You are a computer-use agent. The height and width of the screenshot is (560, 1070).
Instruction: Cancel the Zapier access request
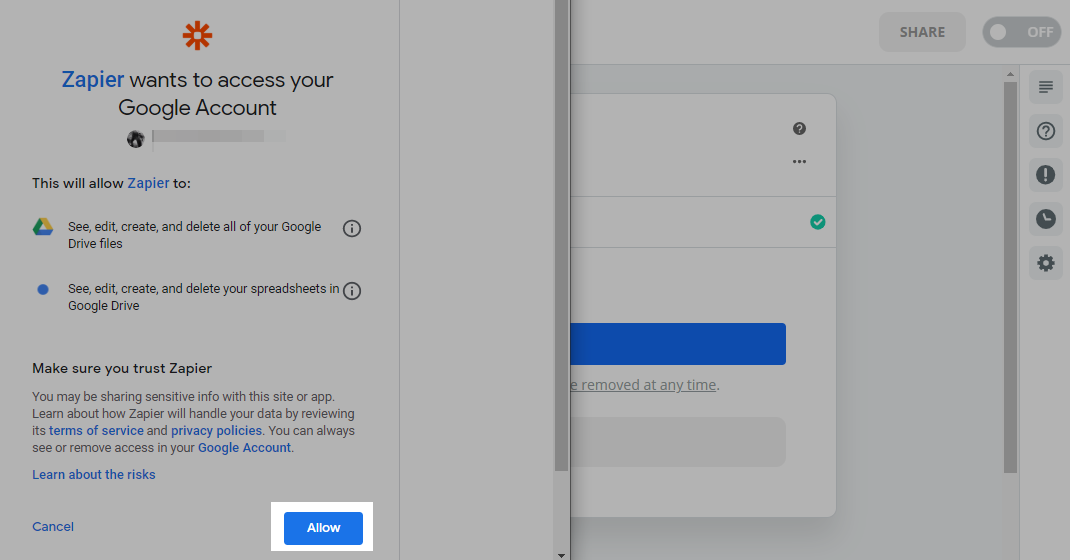coord(53,527)
